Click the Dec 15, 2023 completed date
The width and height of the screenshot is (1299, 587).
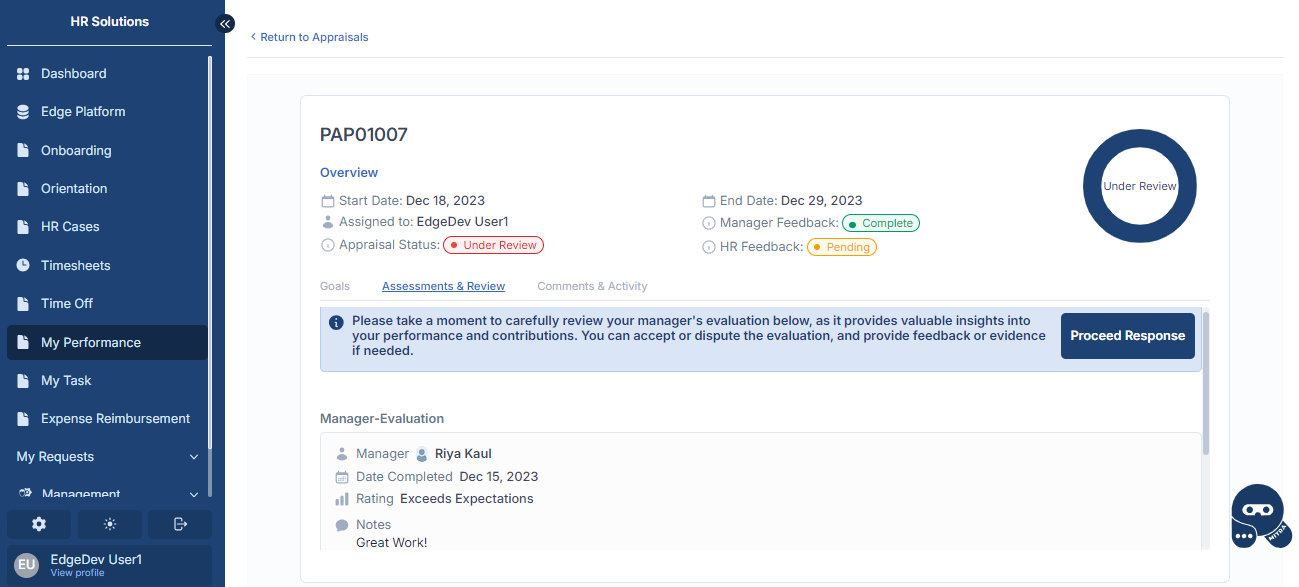(x=499, y=477)
